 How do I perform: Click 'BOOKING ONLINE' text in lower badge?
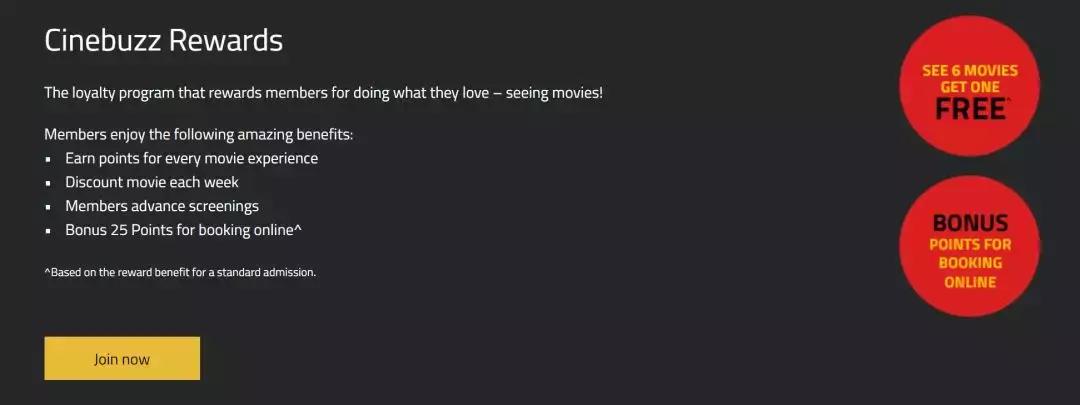970,272
